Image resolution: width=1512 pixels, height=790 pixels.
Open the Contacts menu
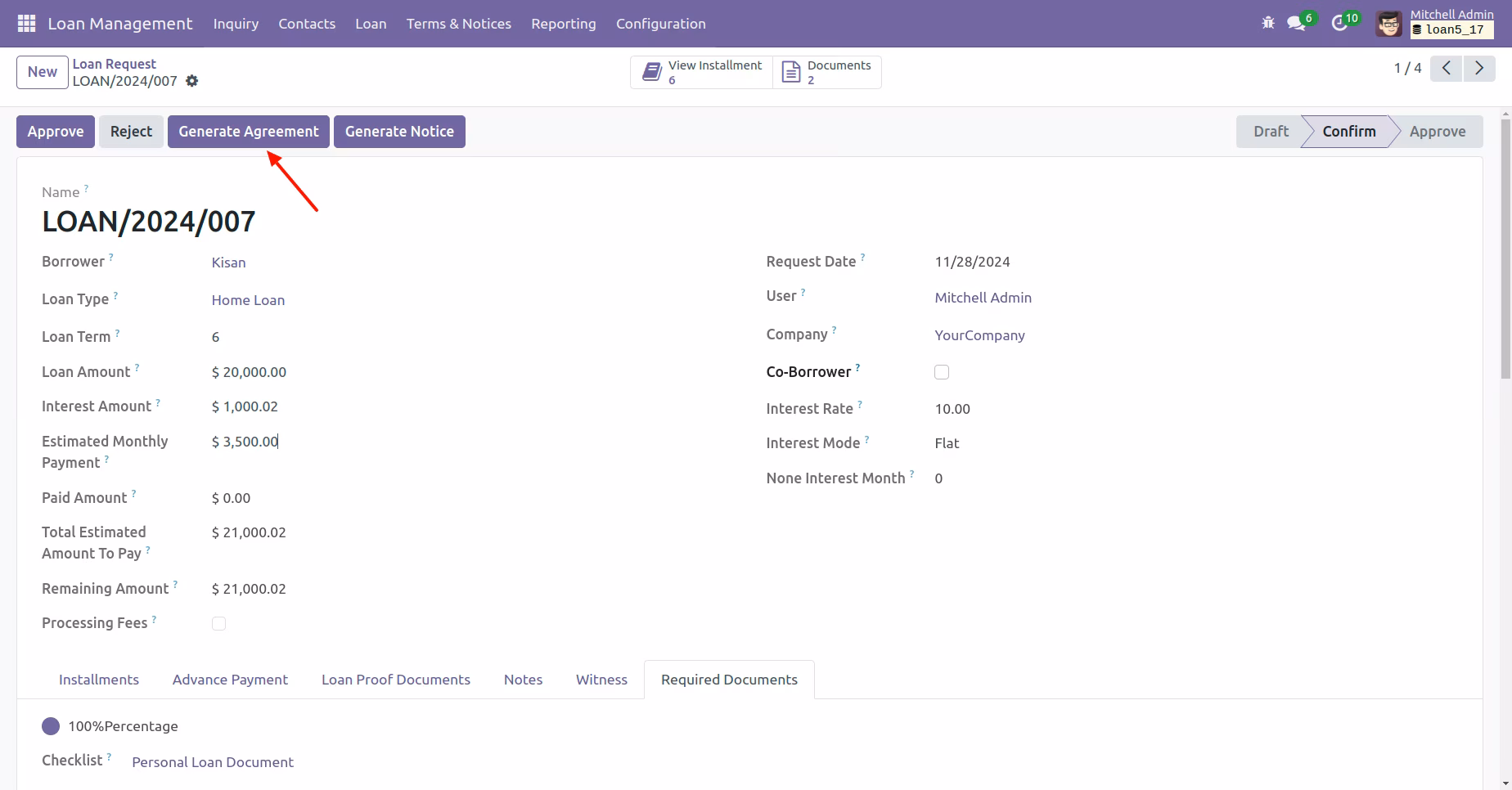307,24
